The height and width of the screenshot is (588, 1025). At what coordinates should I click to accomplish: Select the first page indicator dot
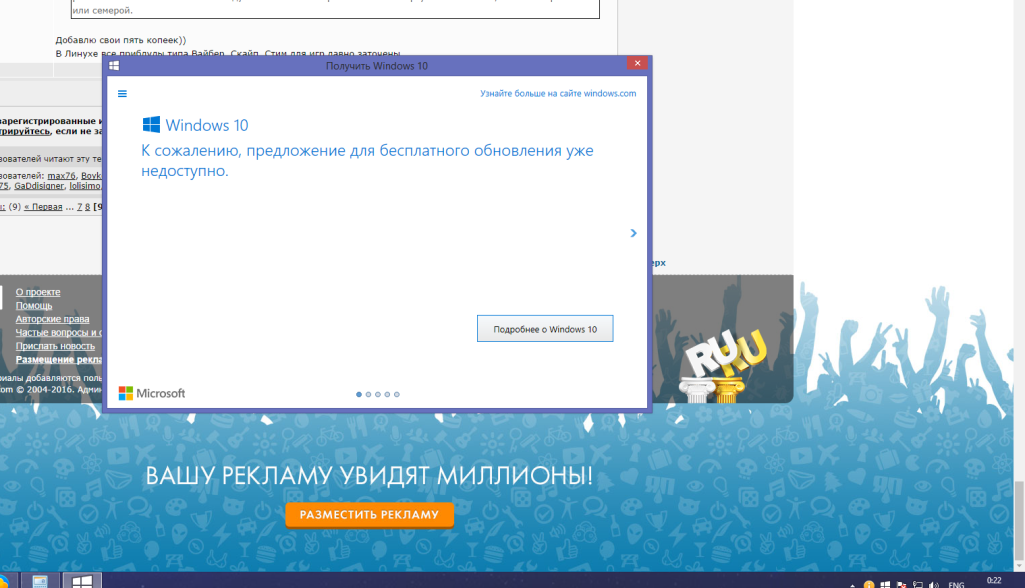359,394
